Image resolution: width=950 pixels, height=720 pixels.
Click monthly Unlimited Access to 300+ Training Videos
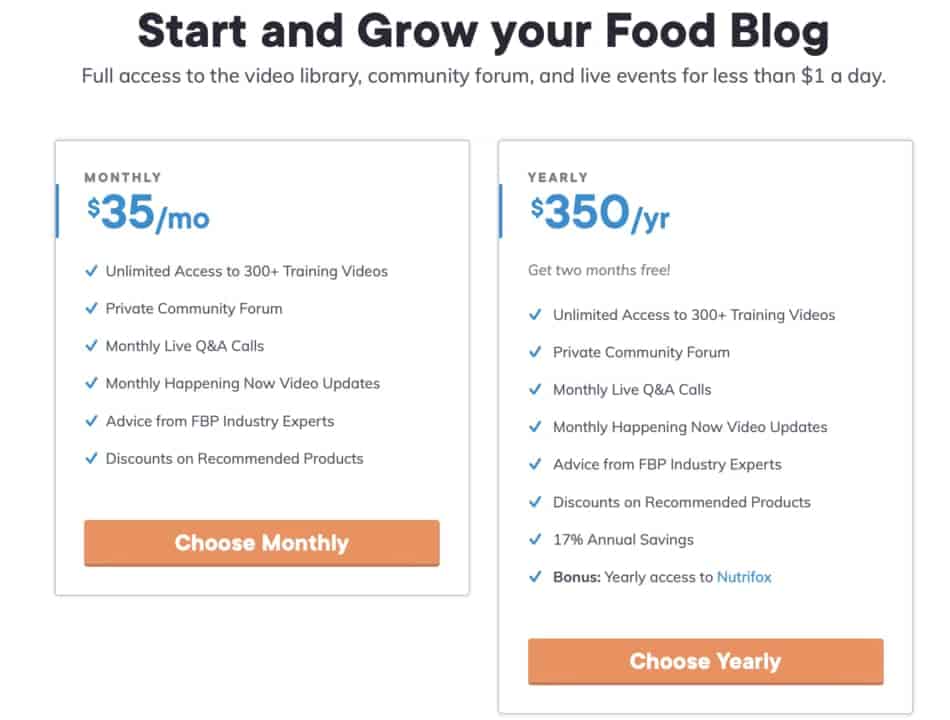pos(247,271)
